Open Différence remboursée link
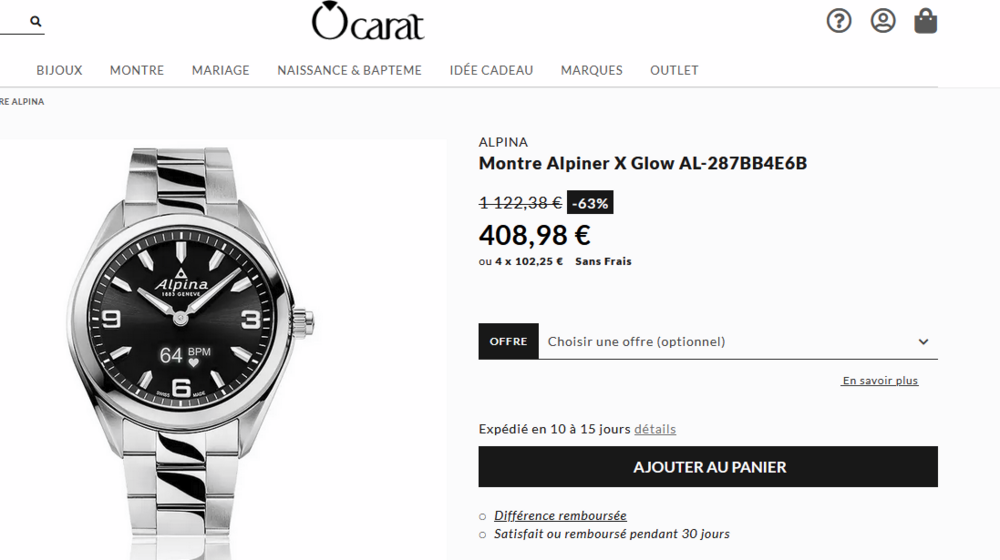Image resolution: width=1000 pixels, height=560 pixels. 560,515
